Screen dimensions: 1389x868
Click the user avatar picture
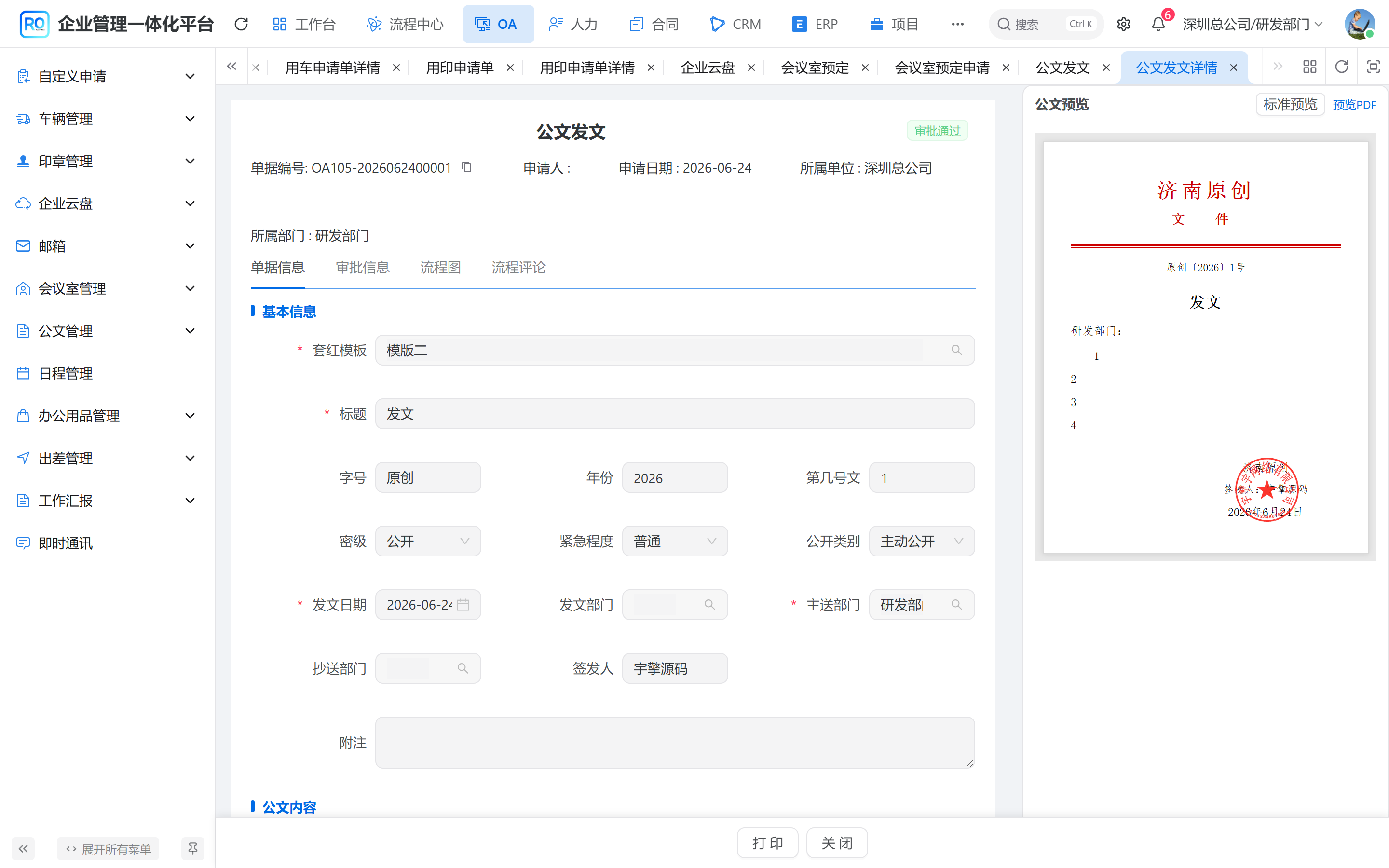[1359, 24]
